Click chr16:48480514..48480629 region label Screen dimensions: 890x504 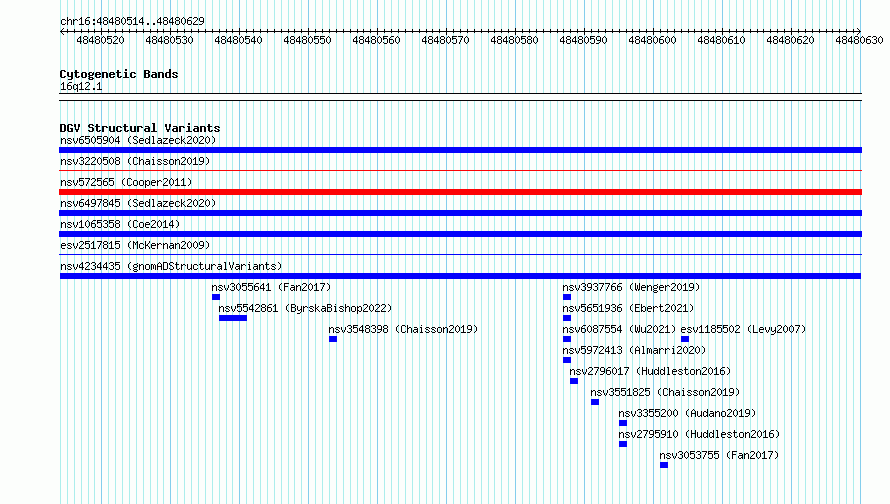point(132,21)
